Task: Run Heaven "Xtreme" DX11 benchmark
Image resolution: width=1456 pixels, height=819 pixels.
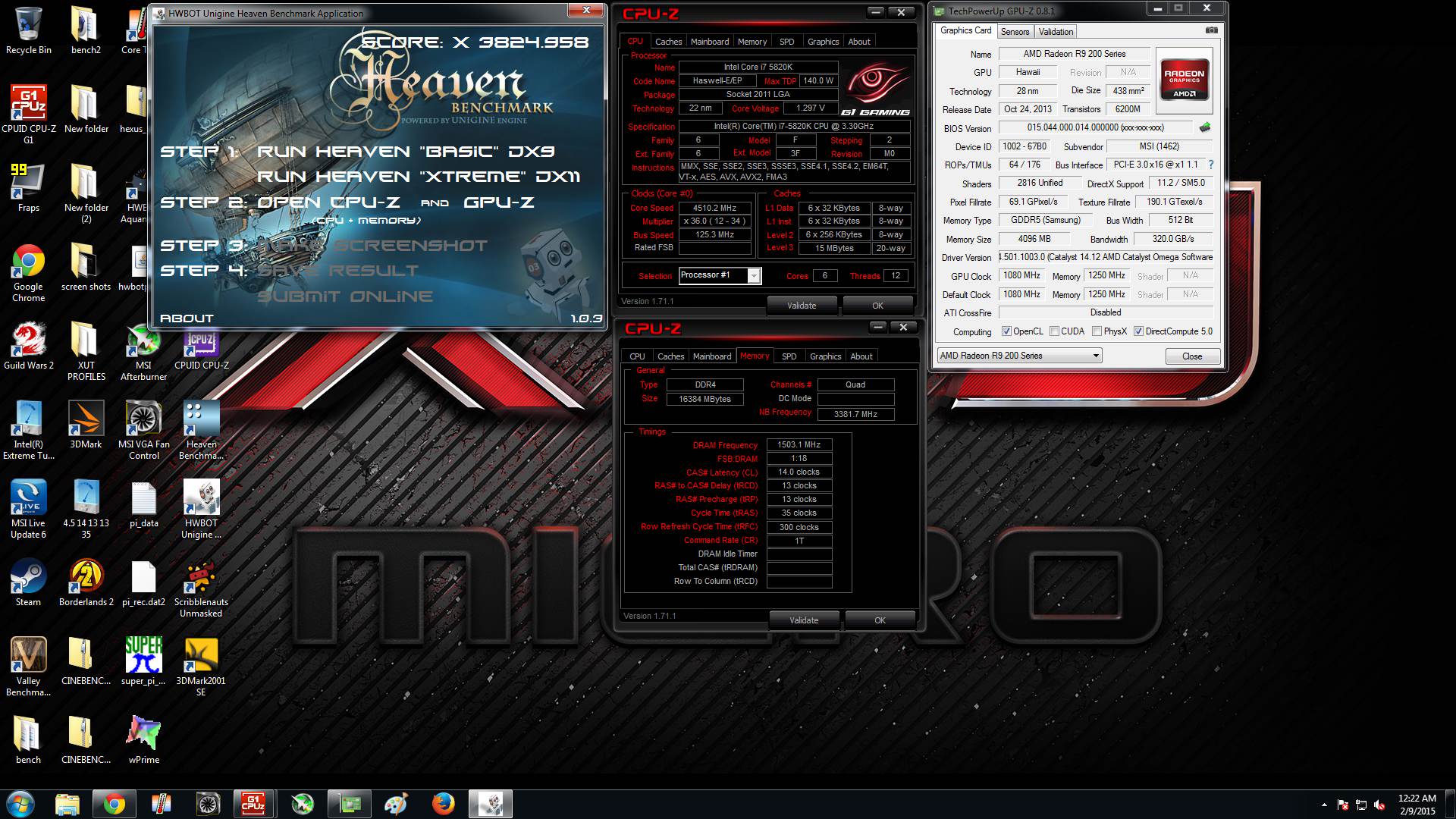Action: pos(419,177)
